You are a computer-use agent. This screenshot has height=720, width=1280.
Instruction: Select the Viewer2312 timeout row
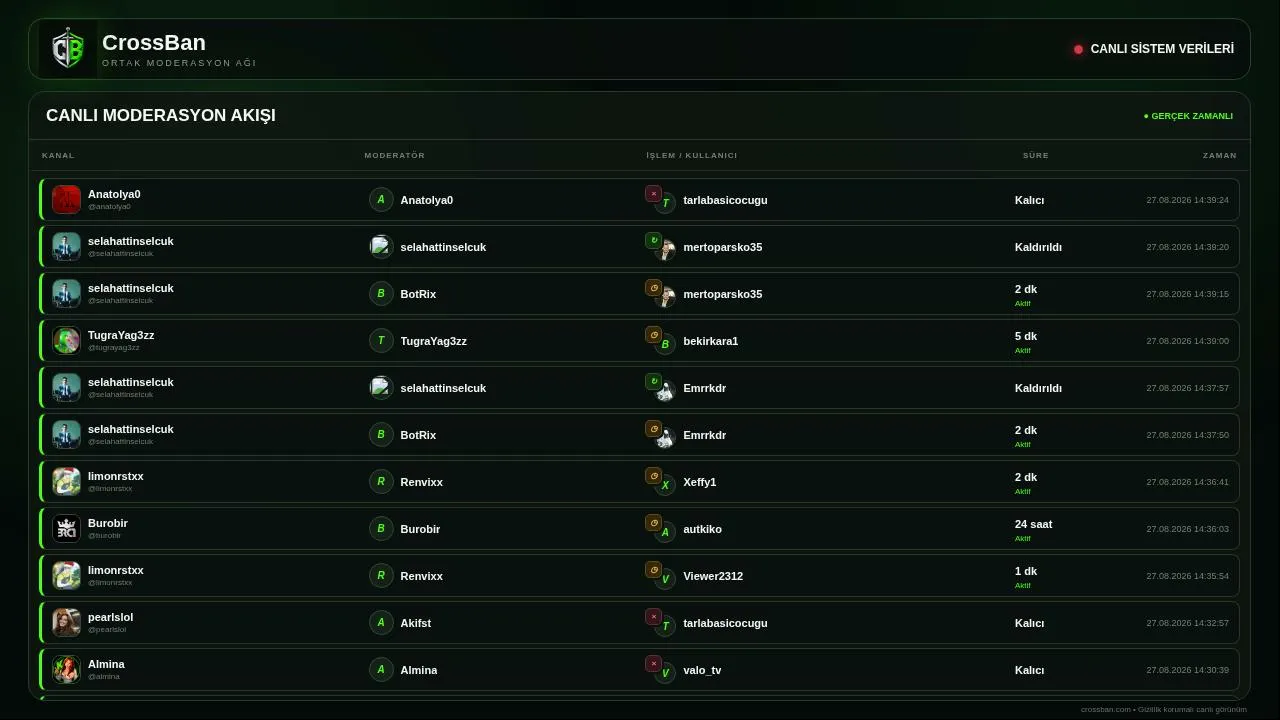click(639, 575)
